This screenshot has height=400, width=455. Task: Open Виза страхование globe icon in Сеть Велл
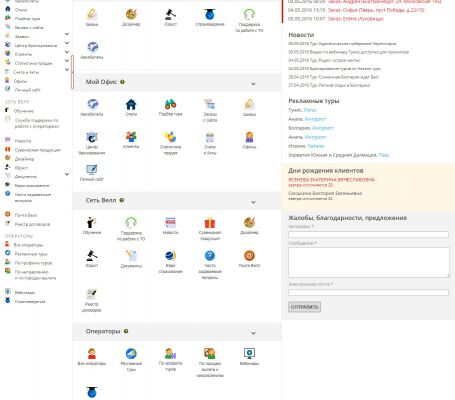pyautogui.click(x=170, y=256)
